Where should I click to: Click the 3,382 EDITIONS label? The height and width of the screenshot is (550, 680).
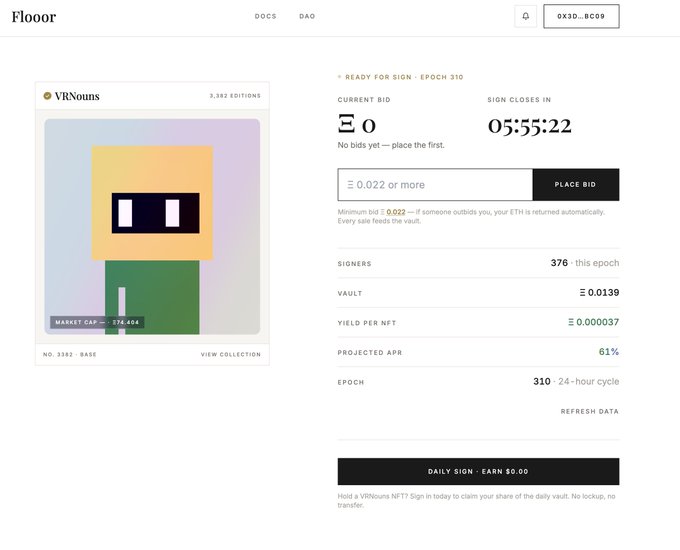coord(235,96)
